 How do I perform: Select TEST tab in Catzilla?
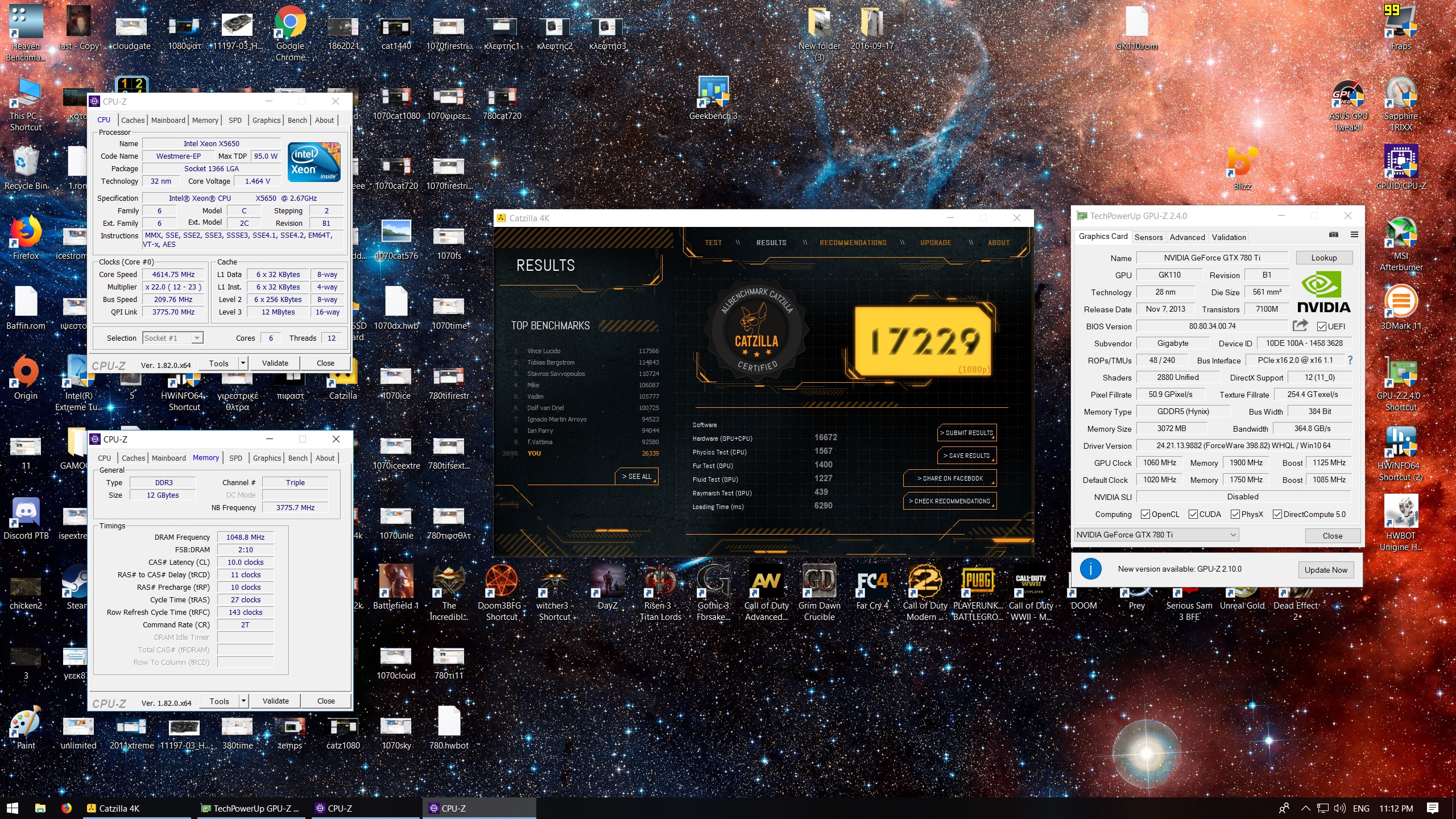coord(713,242)
